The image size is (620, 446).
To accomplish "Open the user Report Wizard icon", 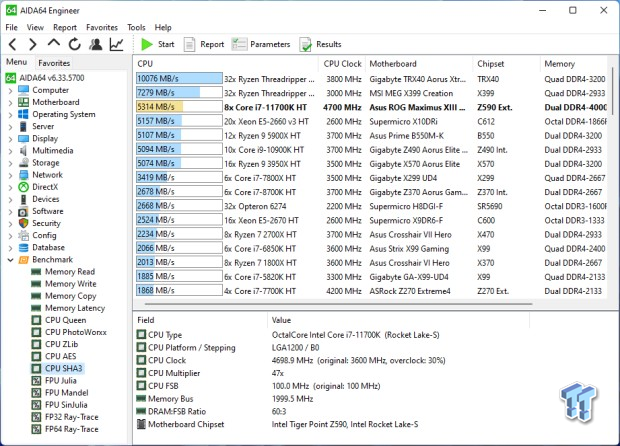I will 95,44.
